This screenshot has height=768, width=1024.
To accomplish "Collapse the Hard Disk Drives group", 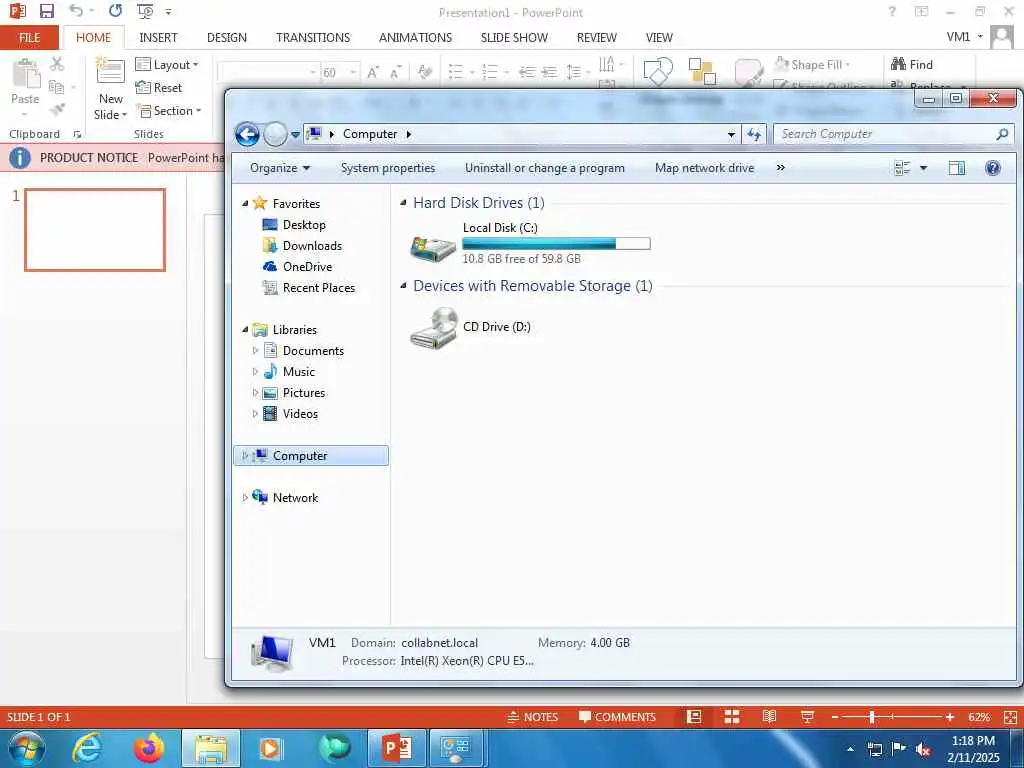I will click(403, 203).
